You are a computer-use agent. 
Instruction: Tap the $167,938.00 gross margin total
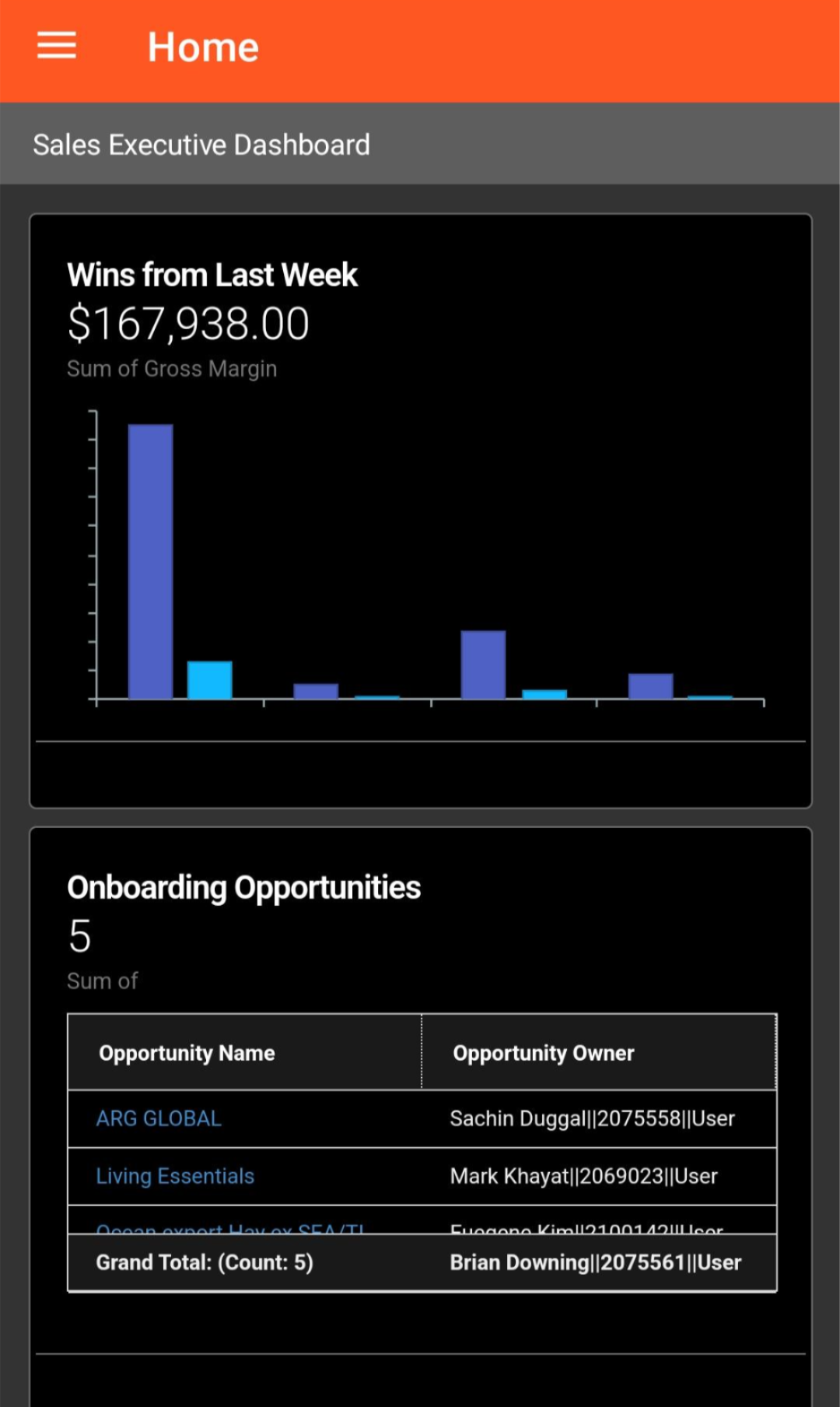coord(188,324)
